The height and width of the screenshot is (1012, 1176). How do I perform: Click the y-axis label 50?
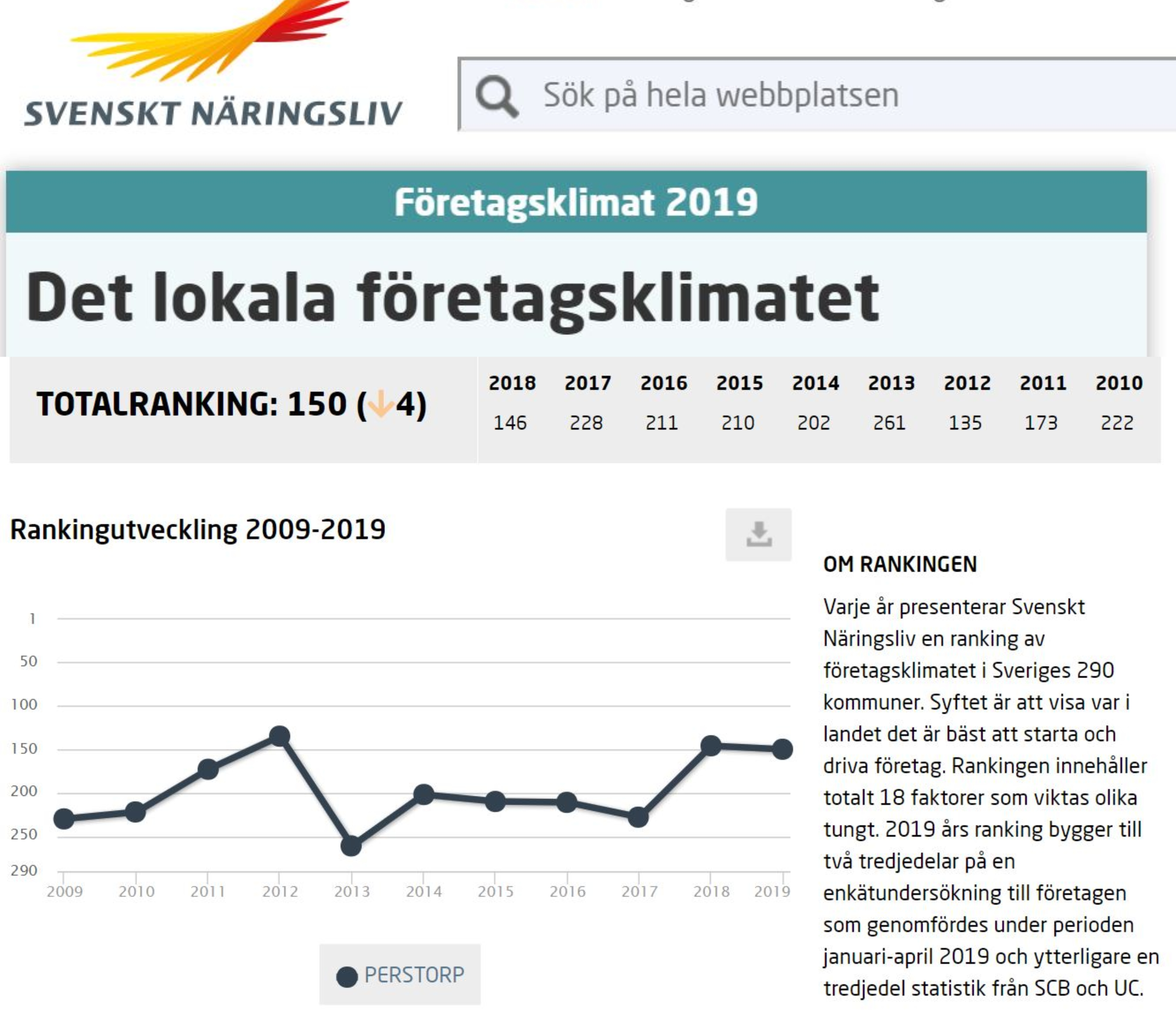28,661
